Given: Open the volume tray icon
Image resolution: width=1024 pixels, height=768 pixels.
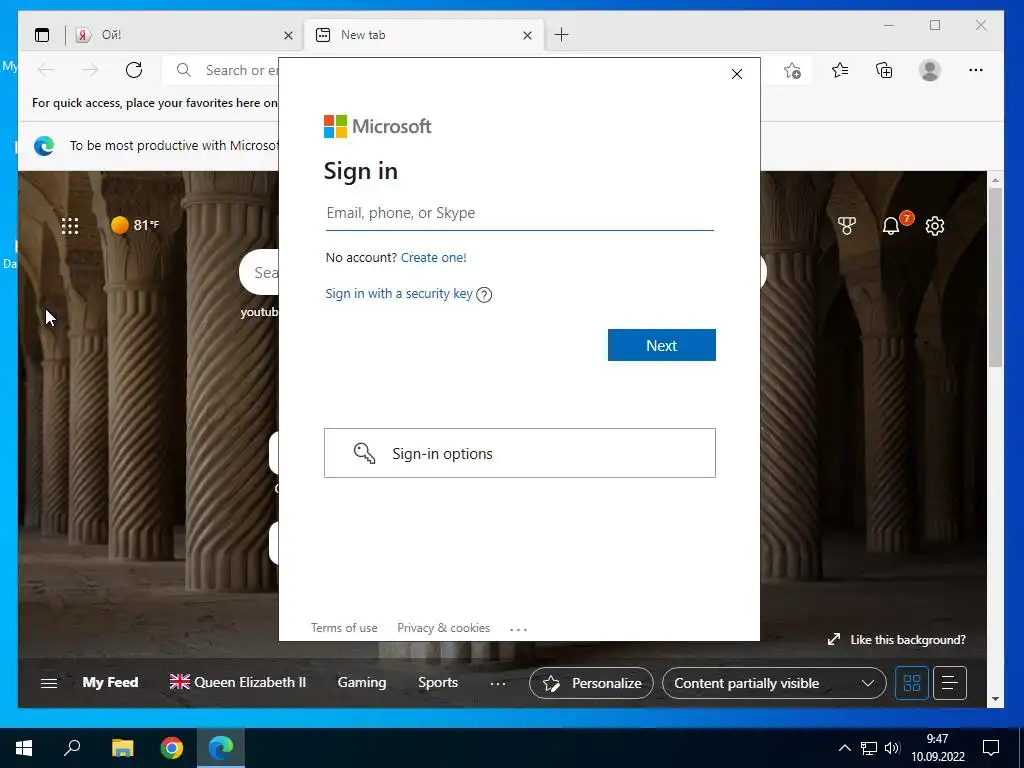Looking at the screenshot, I should (892, 748).
